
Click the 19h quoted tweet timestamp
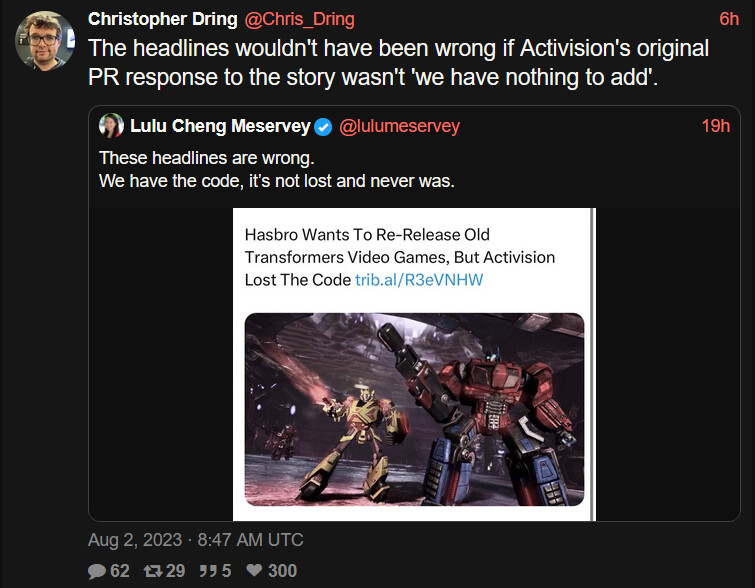(x=716, y=126)
